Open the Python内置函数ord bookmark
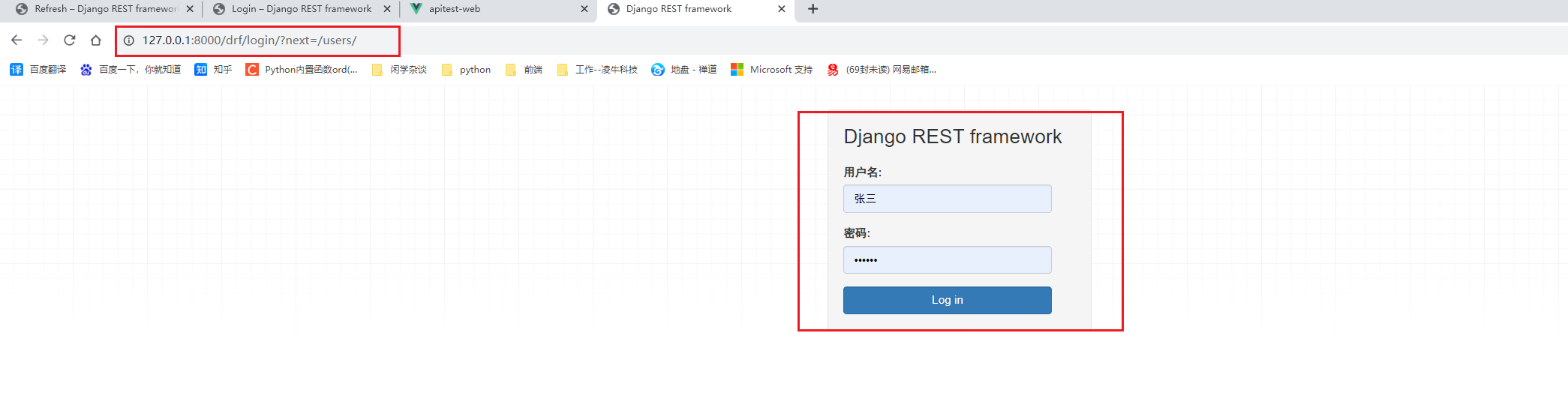The width and height of the screenshot is (1568, 396). tap(302, 70)
